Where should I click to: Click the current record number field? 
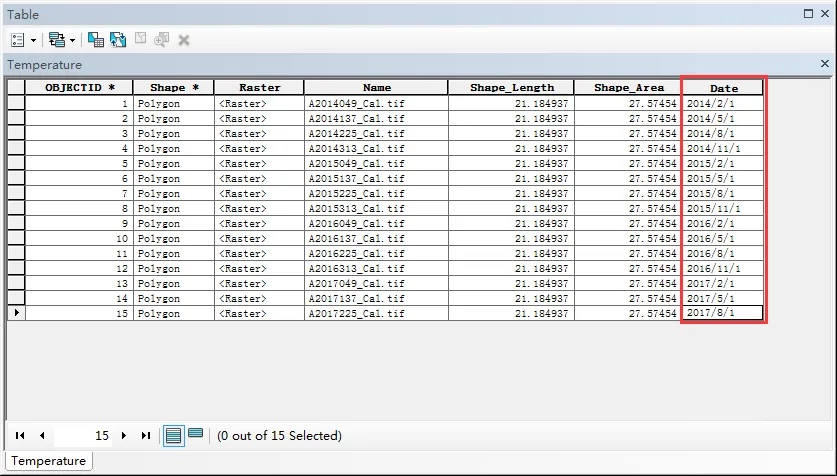[83, 435]
